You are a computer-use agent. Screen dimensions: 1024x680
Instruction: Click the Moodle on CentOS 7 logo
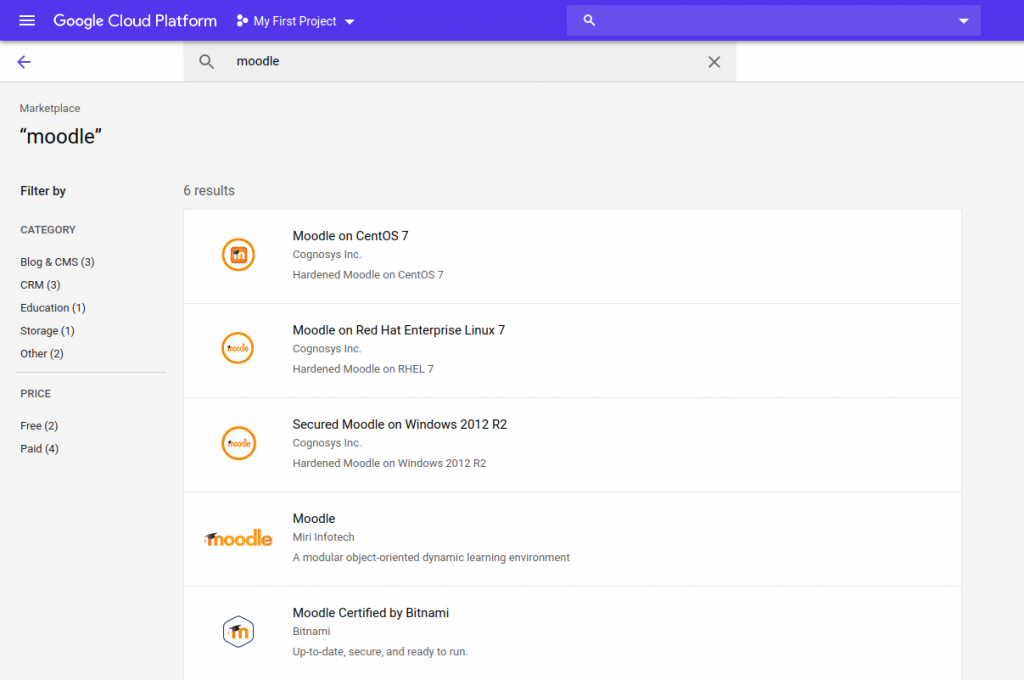238,254
